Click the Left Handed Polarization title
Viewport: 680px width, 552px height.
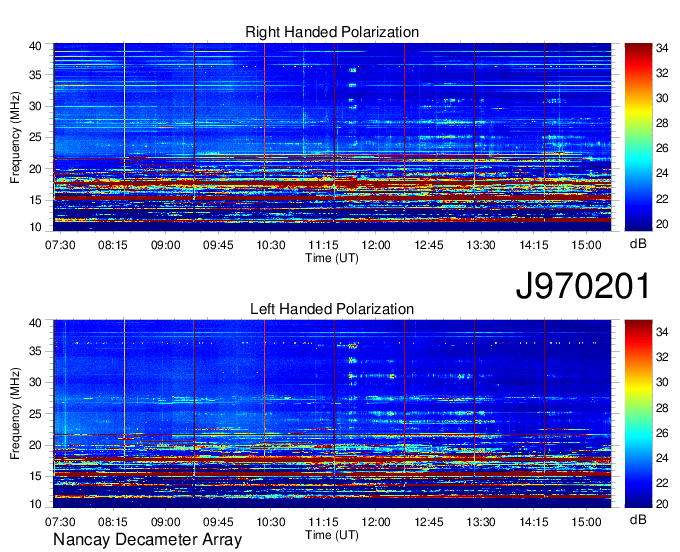pyautogui.click(x=332, y=309)
